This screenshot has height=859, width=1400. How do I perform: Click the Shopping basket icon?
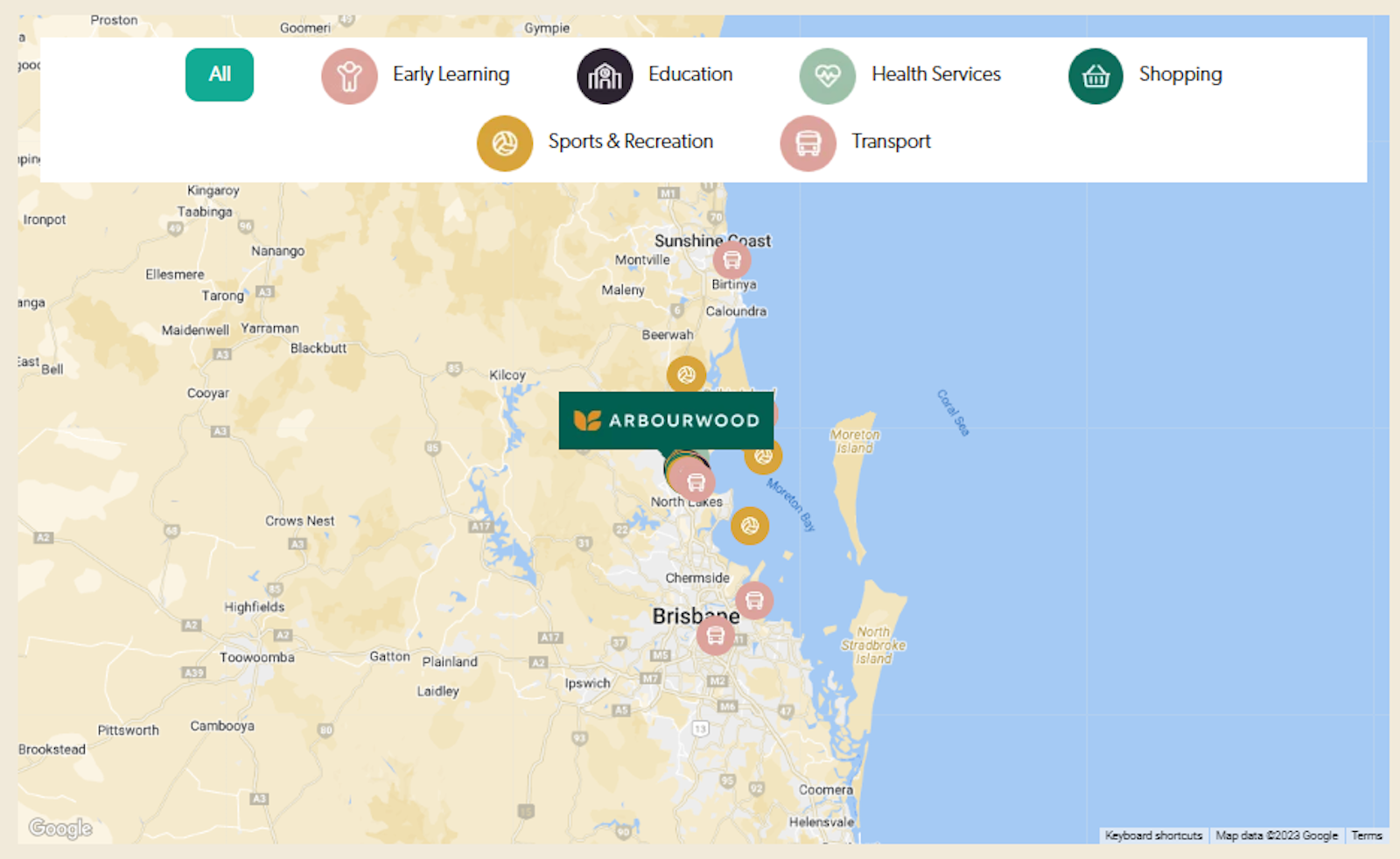pyautogui.click(x=1095, y=77)
